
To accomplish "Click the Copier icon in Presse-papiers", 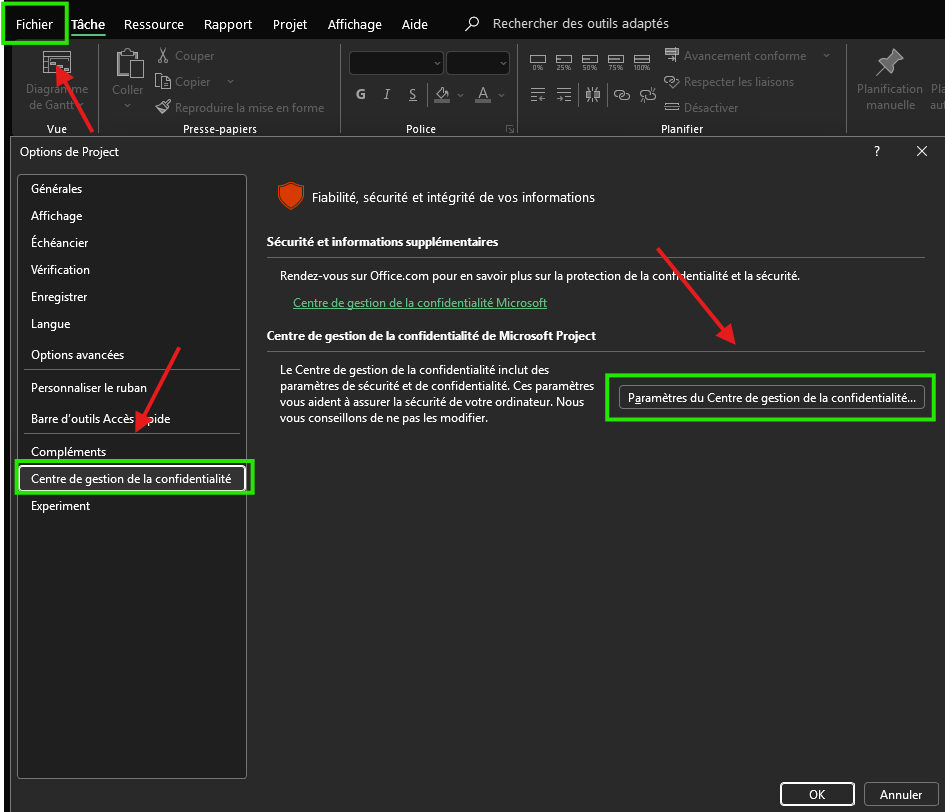I will [163, 81].
